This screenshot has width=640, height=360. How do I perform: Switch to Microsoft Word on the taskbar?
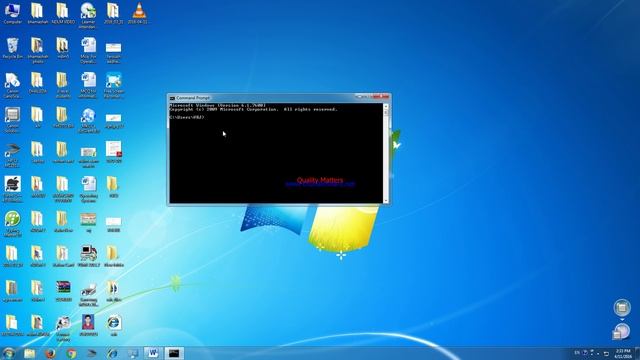[x=153, y=353]
